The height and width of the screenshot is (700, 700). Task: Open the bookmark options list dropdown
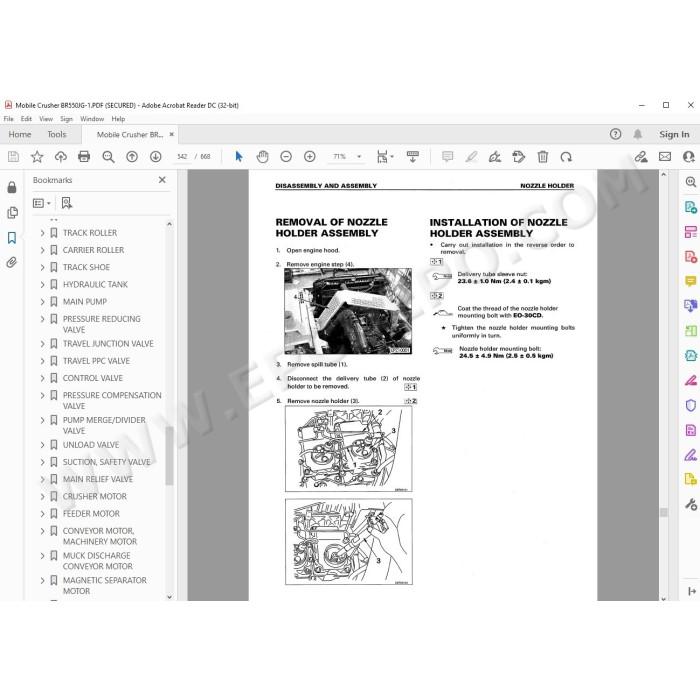[42, 203]
